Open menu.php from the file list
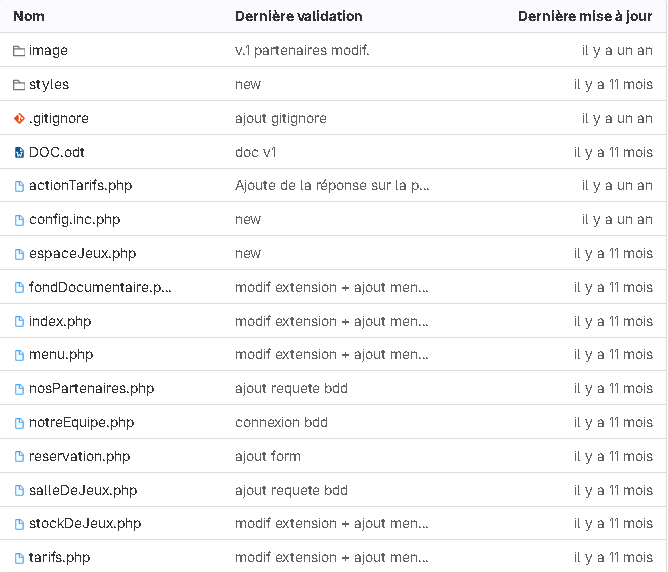The width and height of the screenshot is (668, 572). click(x=61, y=355)
